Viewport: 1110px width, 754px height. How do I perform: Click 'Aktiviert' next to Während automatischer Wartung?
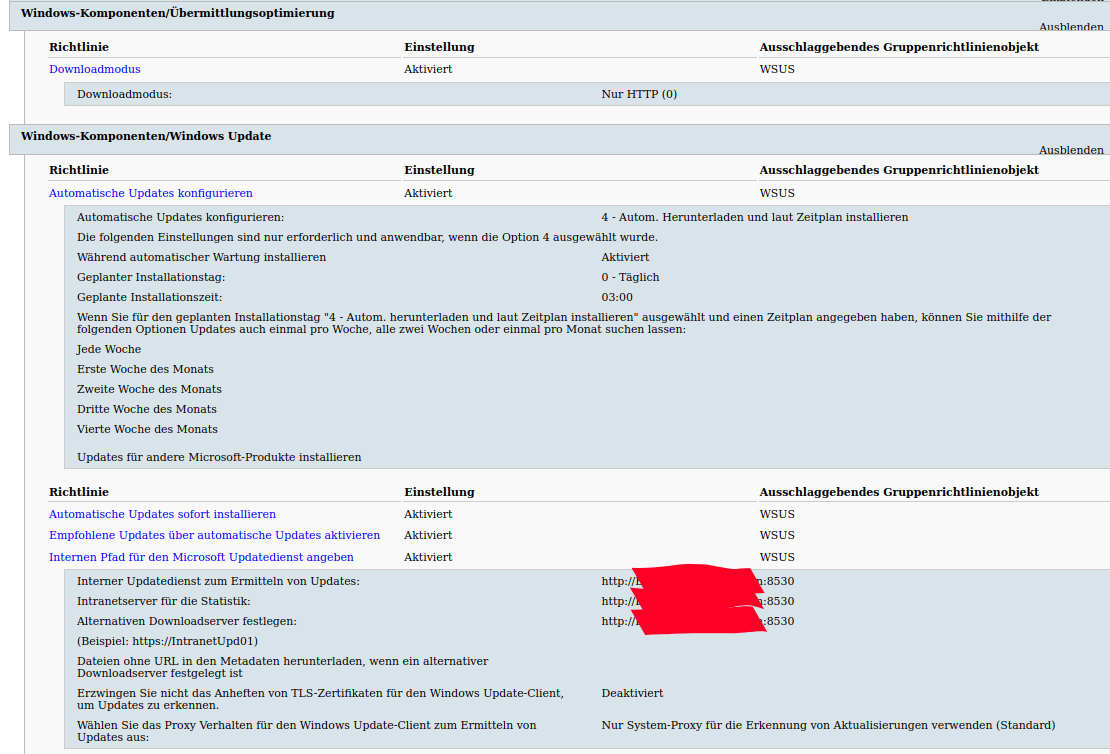pos(625,257)
